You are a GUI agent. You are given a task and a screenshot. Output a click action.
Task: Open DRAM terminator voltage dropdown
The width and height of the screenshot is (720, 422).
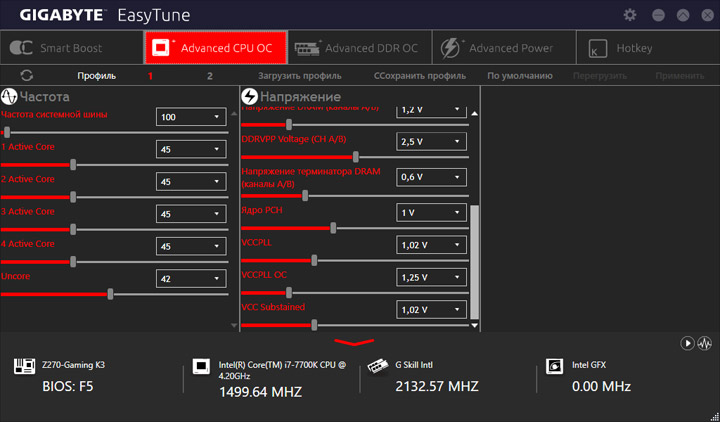[431, 177]
